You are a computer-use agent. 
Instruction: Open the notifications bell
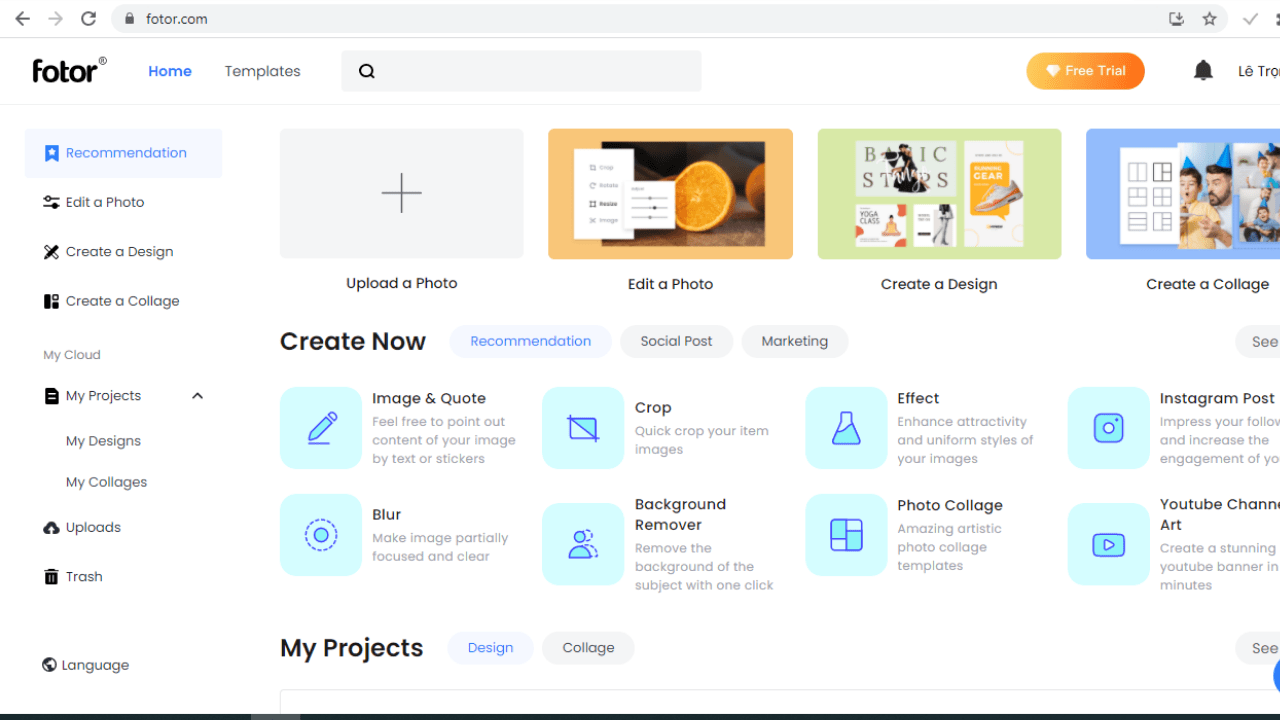[1203, 70]
